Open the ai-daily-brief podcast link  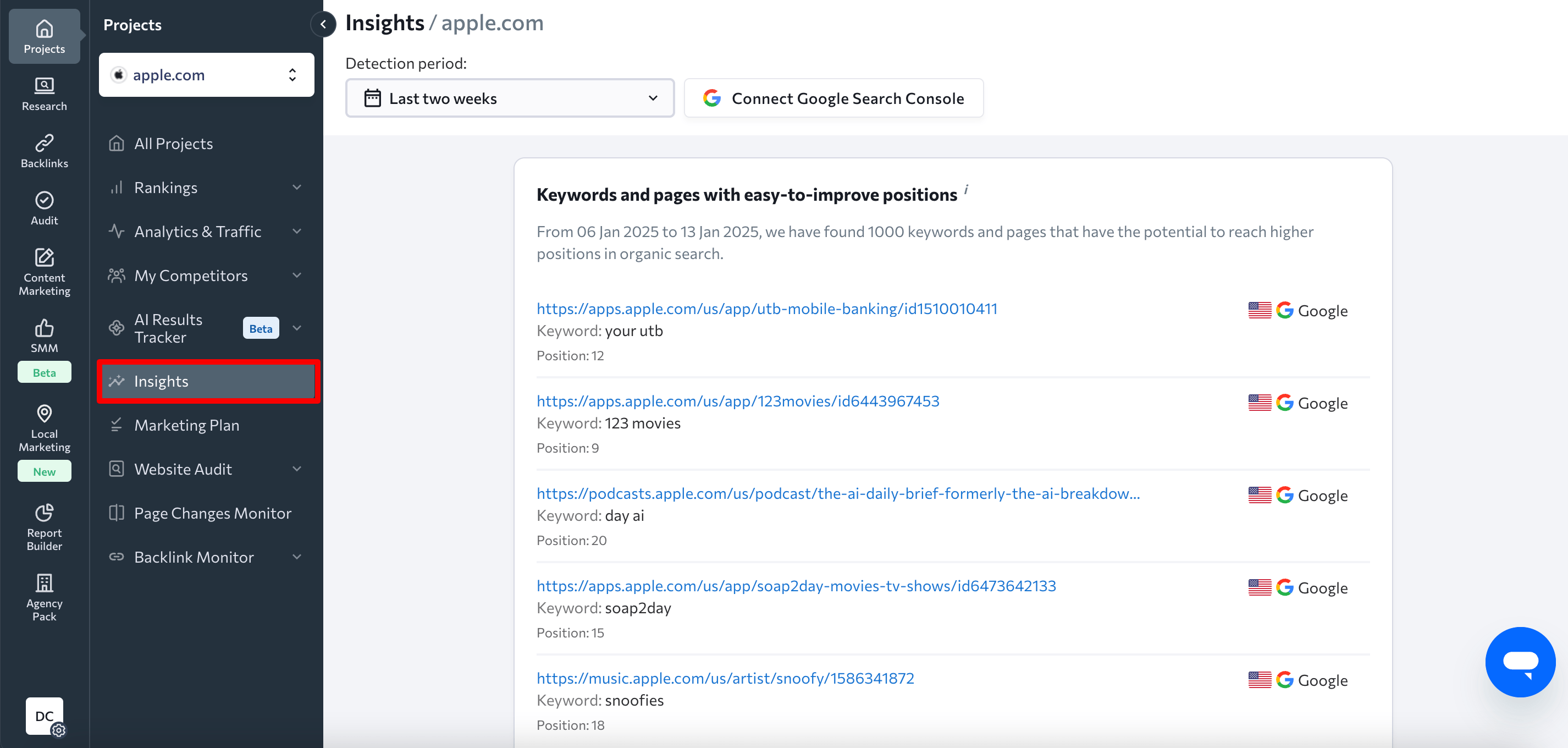point(837,493)
